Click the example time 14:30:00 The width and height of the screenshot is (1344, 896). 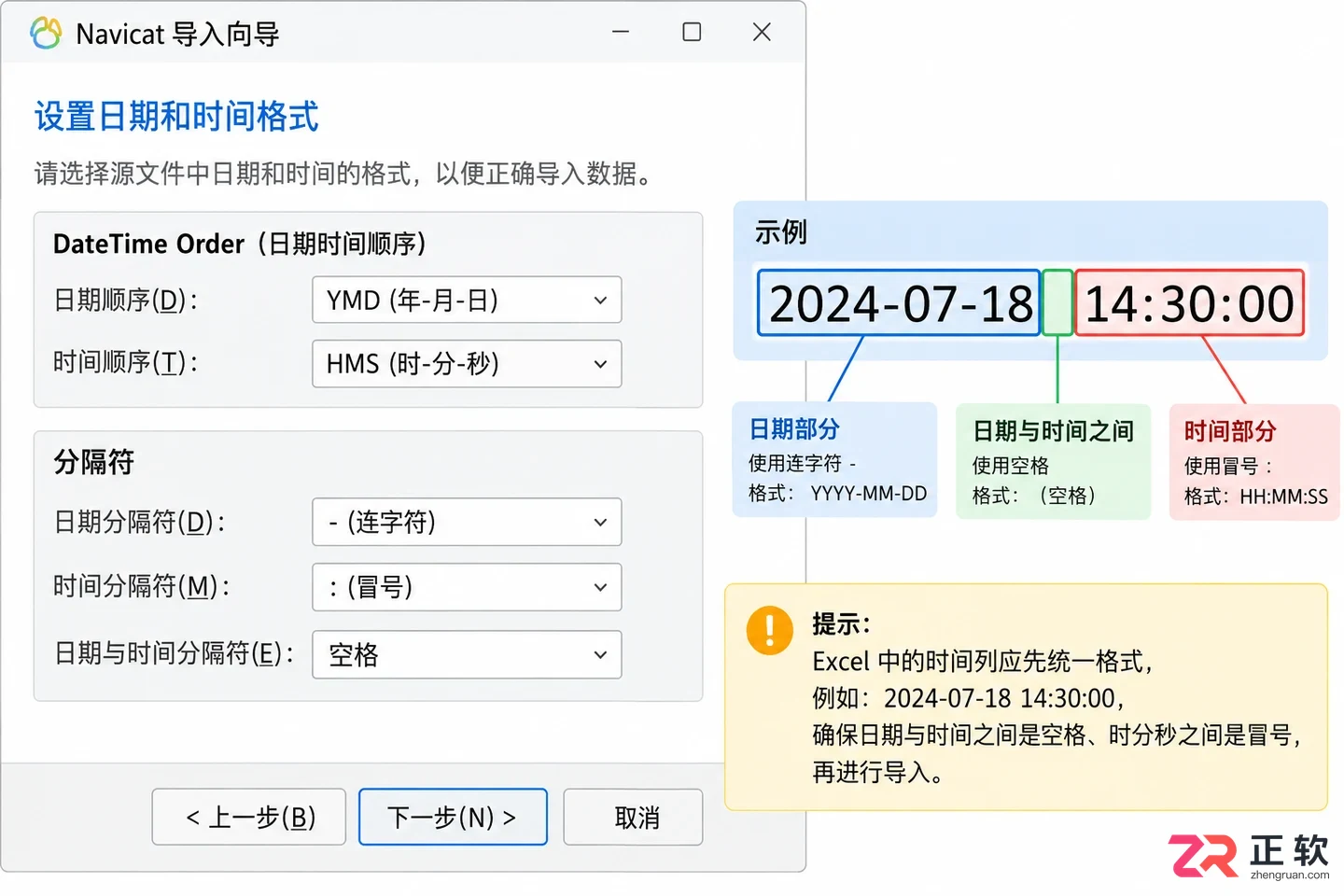coord(1189,303)
